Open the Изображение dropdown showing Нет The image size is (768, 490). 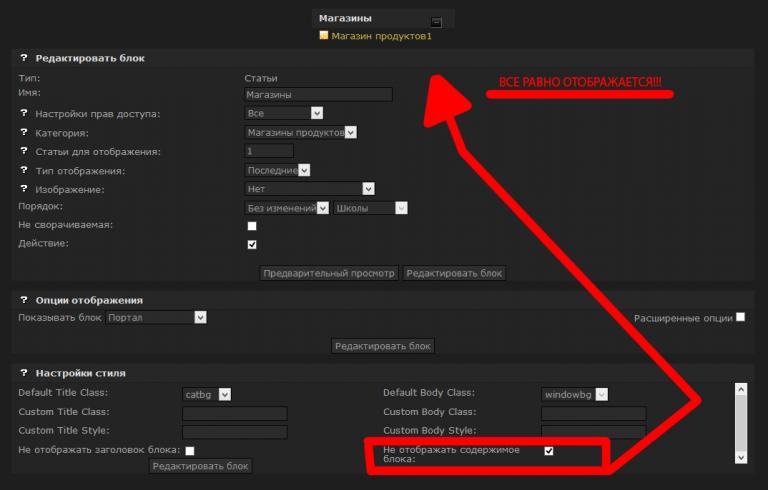tap(310, 189)
